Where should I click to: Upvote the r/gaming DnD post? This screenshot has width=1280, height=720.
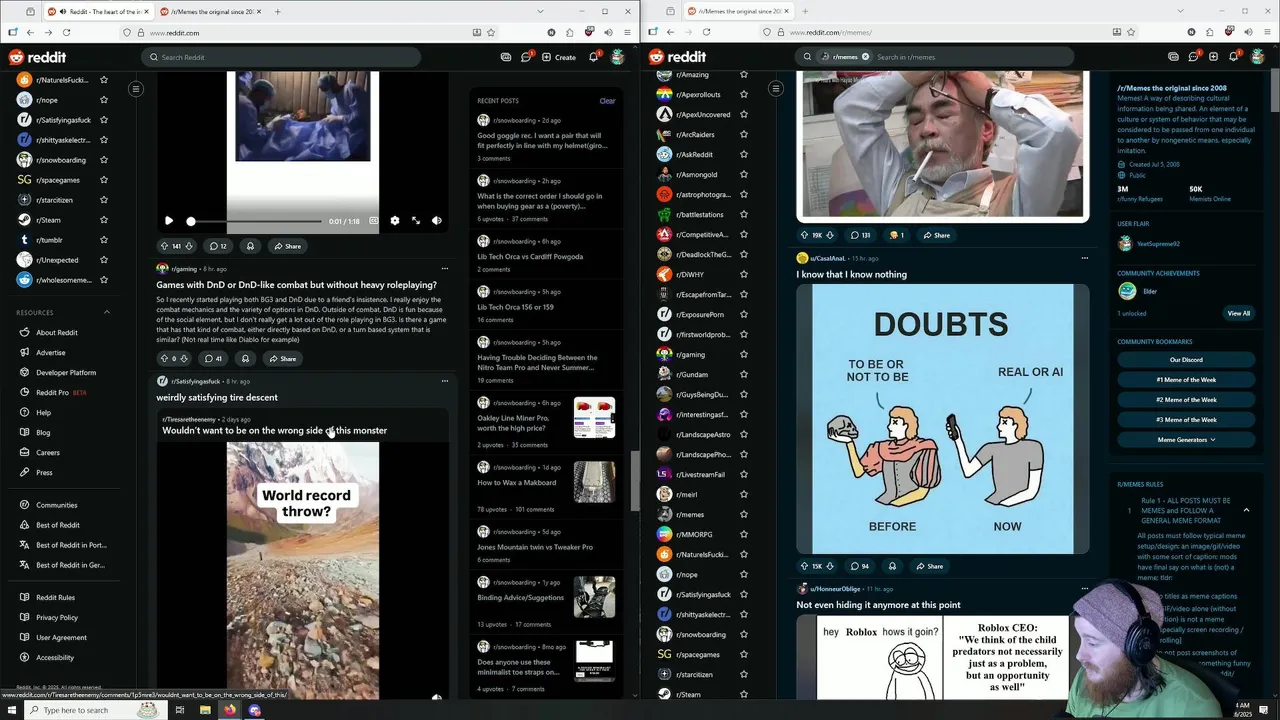click(x=164, y=358)
